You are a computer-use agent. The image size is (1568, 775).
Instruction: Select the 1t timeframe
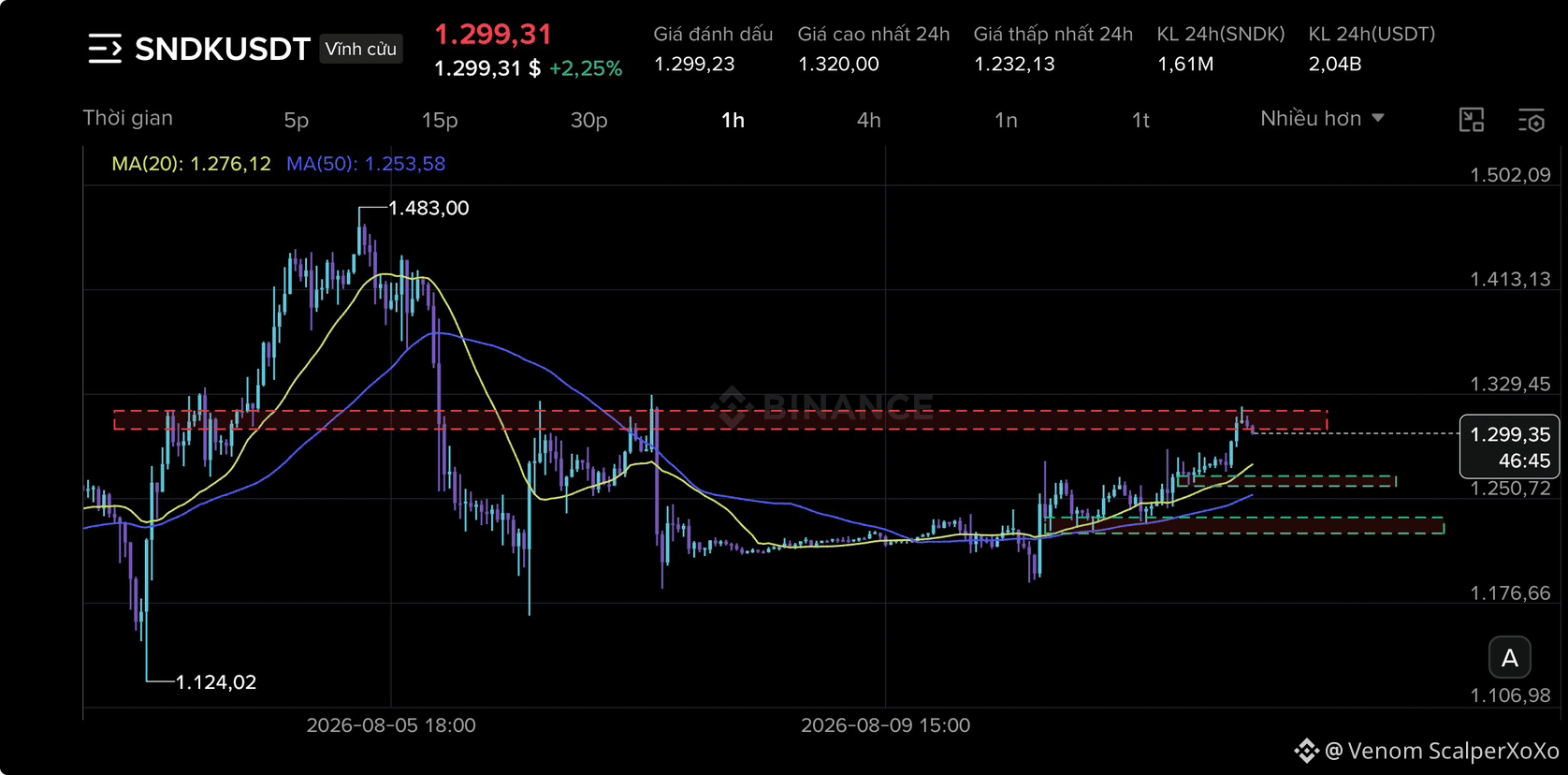tap(1140, 120)
